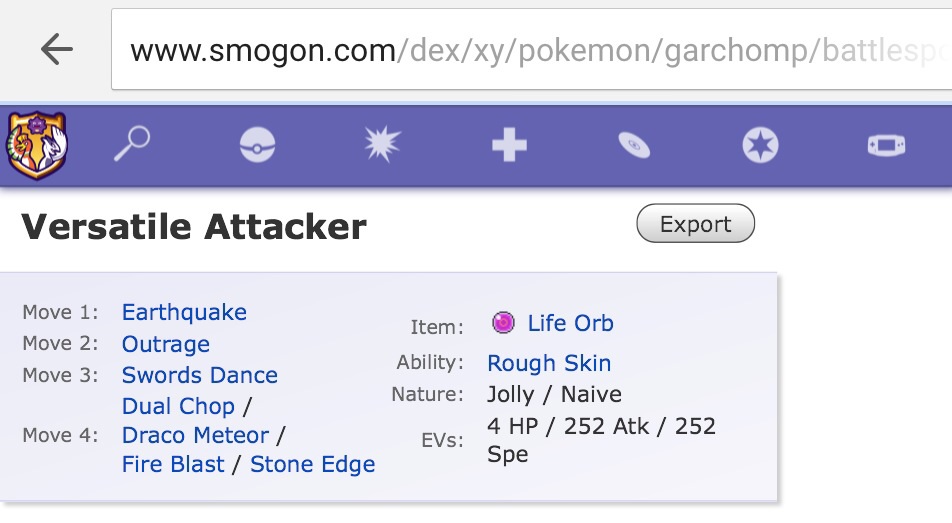Go back using the browser back arrow
Screen dimensions: 952x523
pos(56,49)
